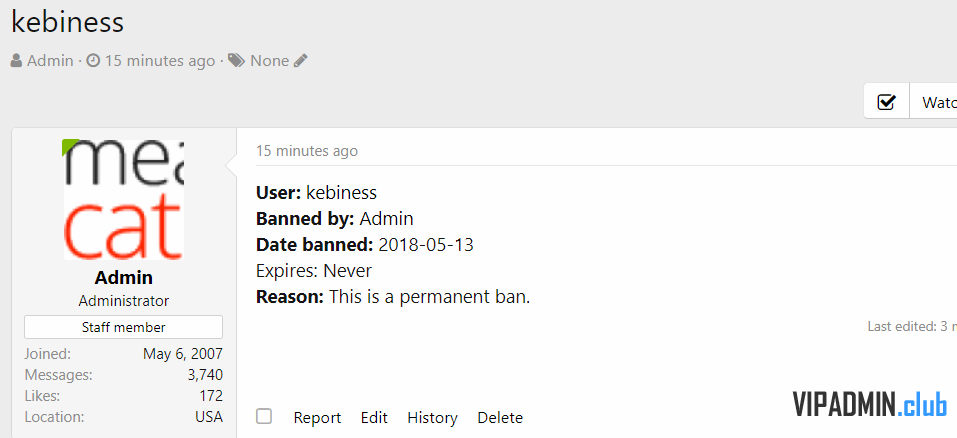Click the pencil icon to edit tags
This screenshot has height=438, width=957.
pyautogui.click(x=300, y=61)
